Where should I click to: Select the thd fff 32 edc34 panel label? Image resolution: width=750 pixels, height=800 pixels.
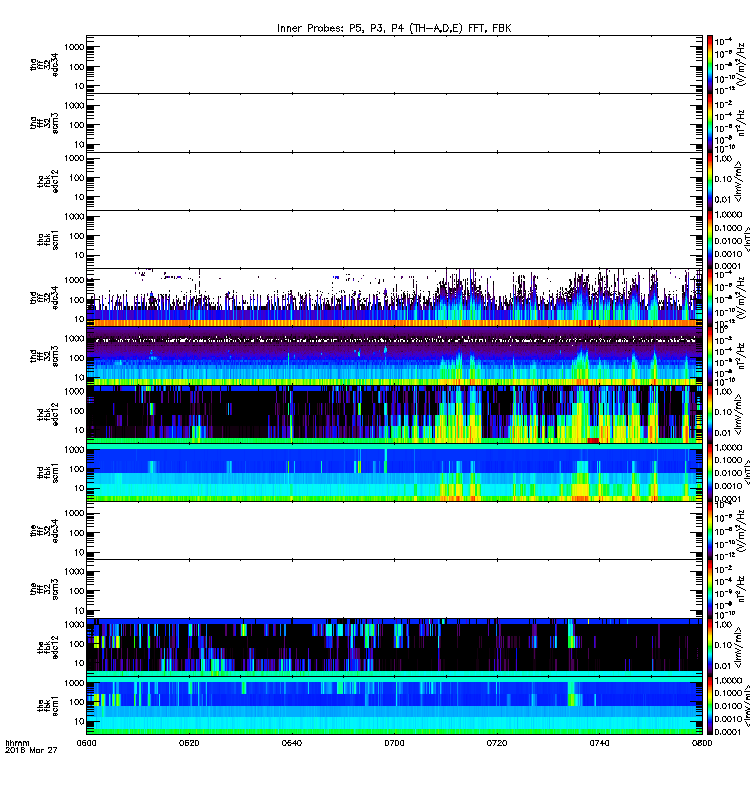(44, 297)
